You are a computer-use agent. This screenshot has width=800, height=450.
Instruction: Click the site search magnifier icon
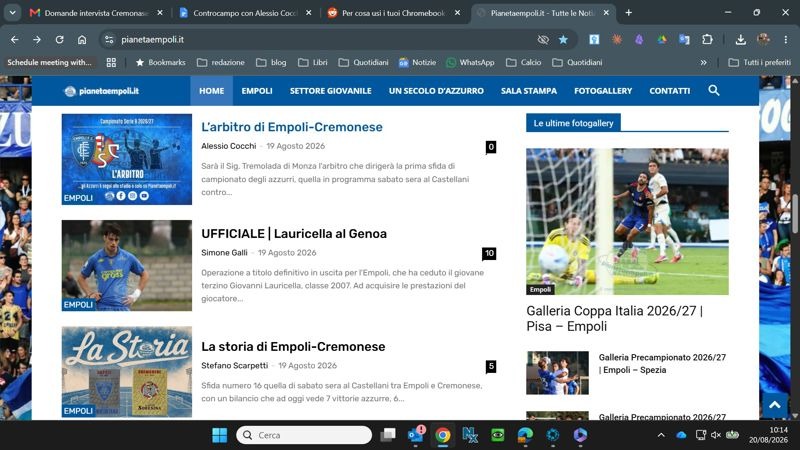pyautogui.click(x=714, y=90)
